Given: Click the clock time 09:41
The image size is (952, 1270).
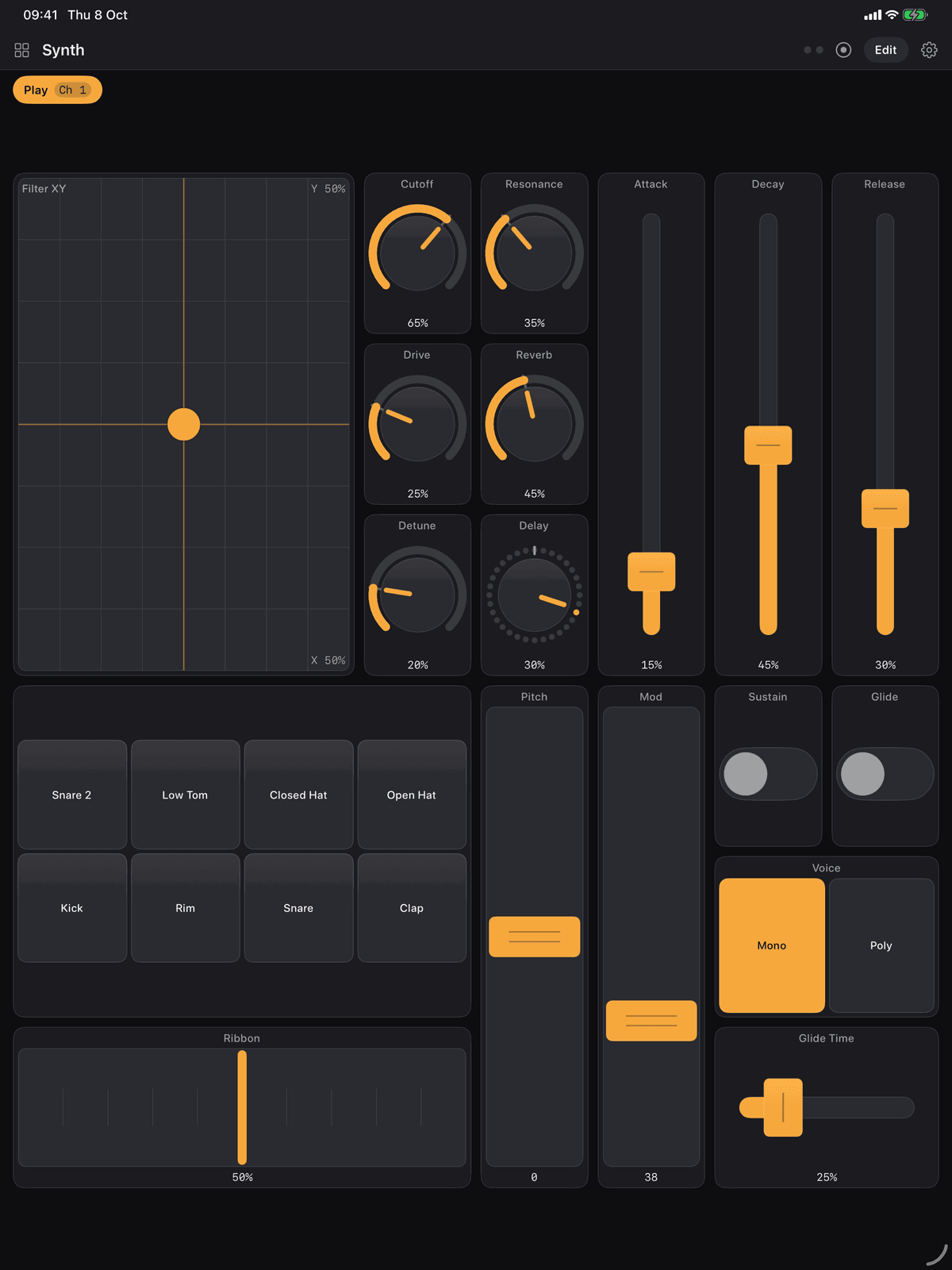Looking at the screenshot, I should coord(40,15).
